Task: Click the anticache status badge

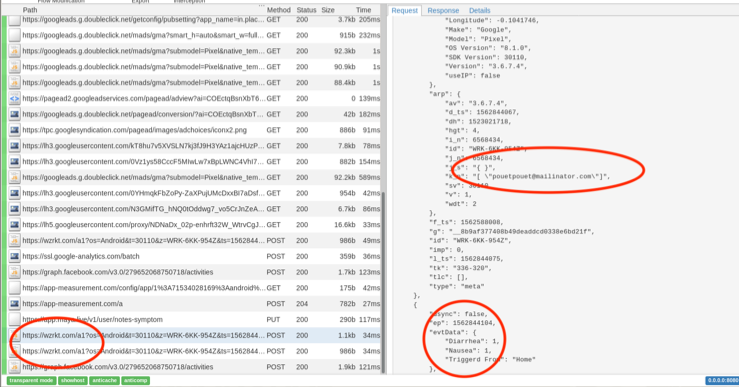Action: (104, 380)
